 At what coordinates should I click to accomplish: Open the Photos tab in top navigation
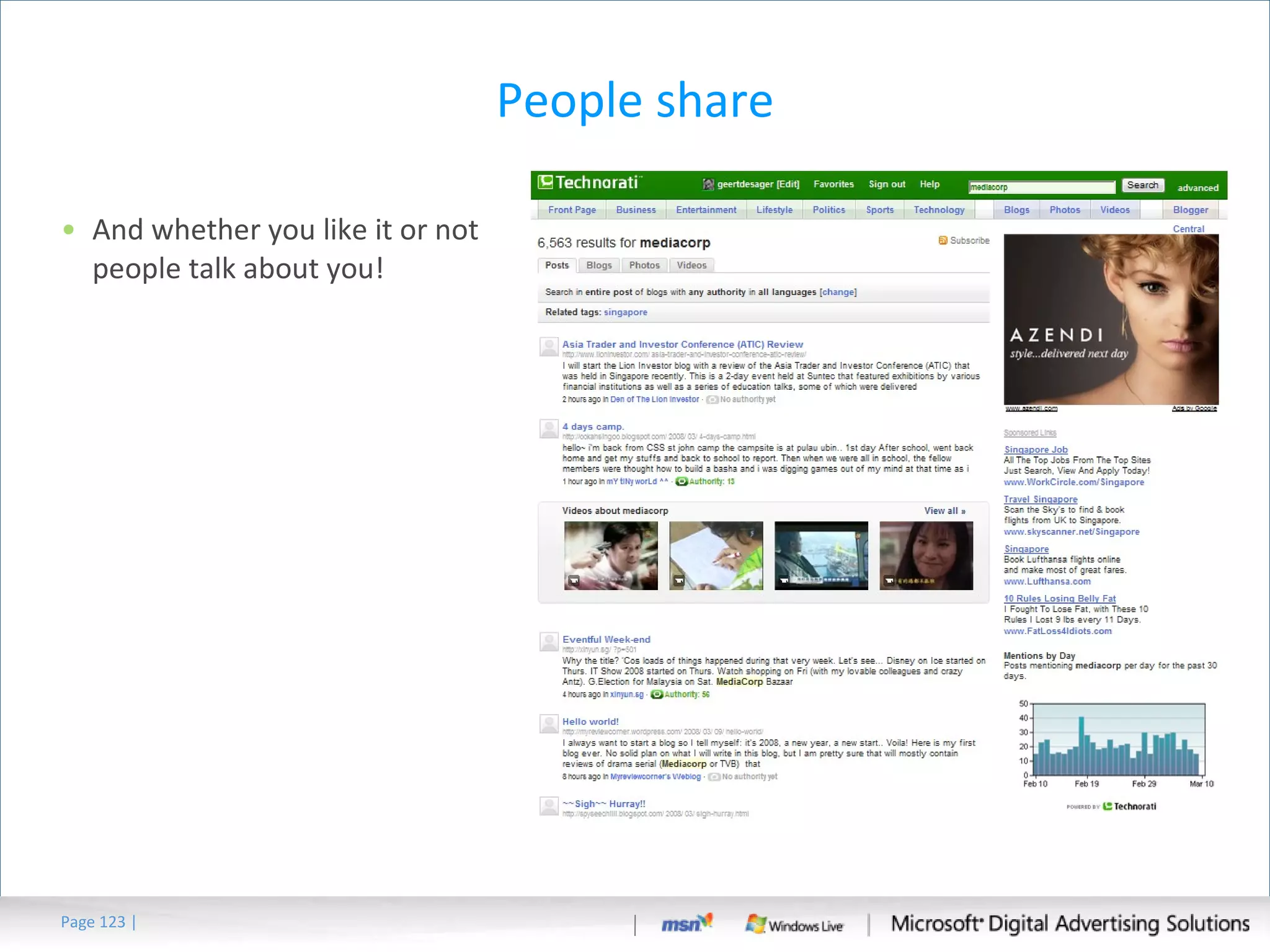tap(1065, 210)
